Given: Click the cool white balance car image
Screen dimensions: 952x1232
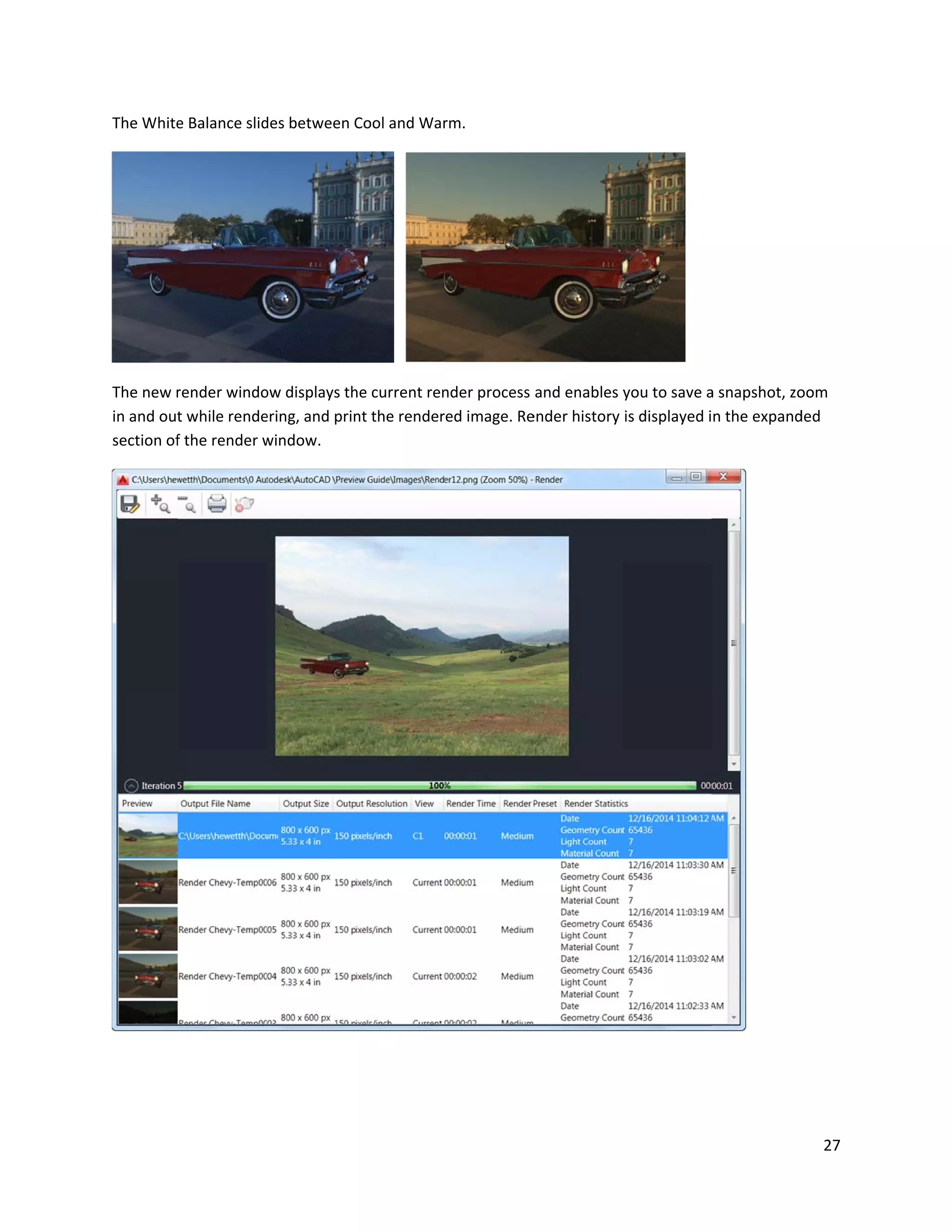Looking at the screenshot, I should pyautogui.click(x=253, y=257).
